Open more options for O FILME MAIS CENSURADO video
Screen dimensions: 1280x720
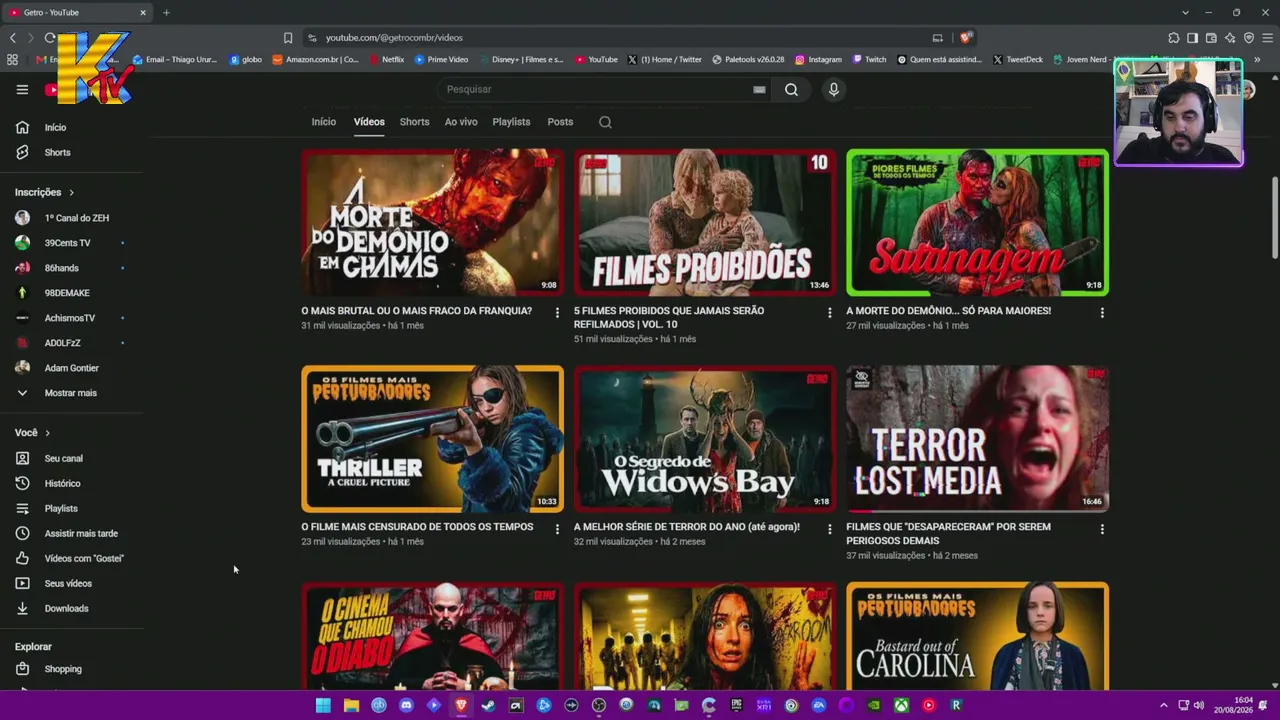[557, 529]
